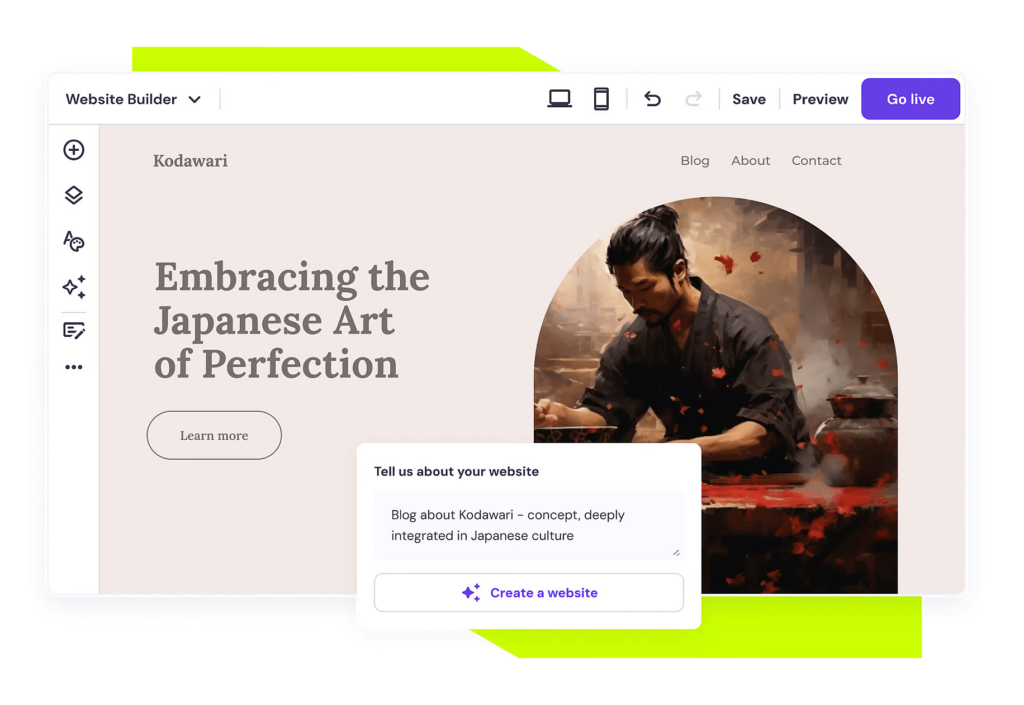1024x705 pixels.
Task: Click the sparkle icon beside Create a website
Action: (470, 592)
